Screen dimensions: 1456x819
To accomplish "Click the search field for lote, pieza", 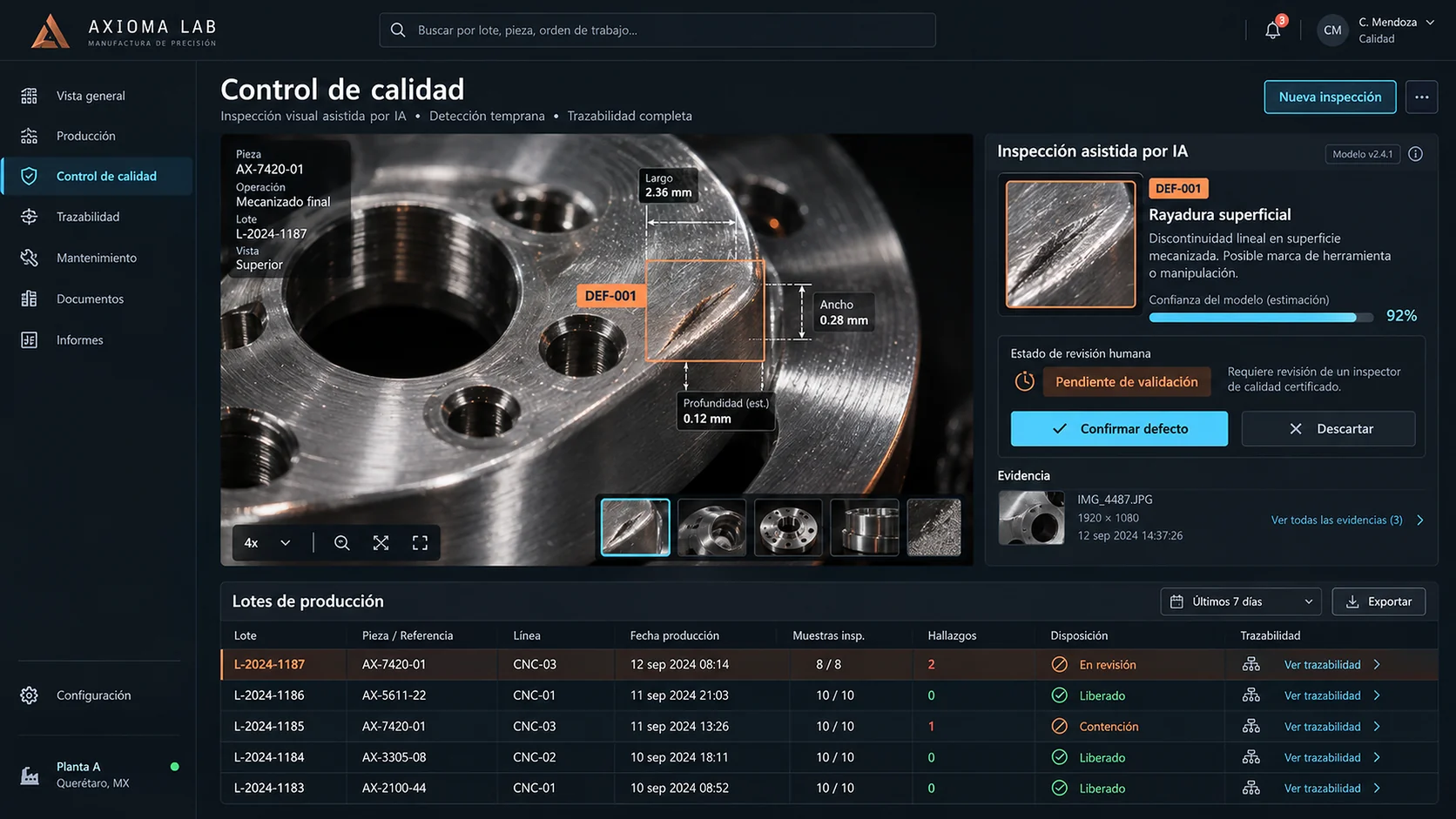I will click(x=657, y=30).
